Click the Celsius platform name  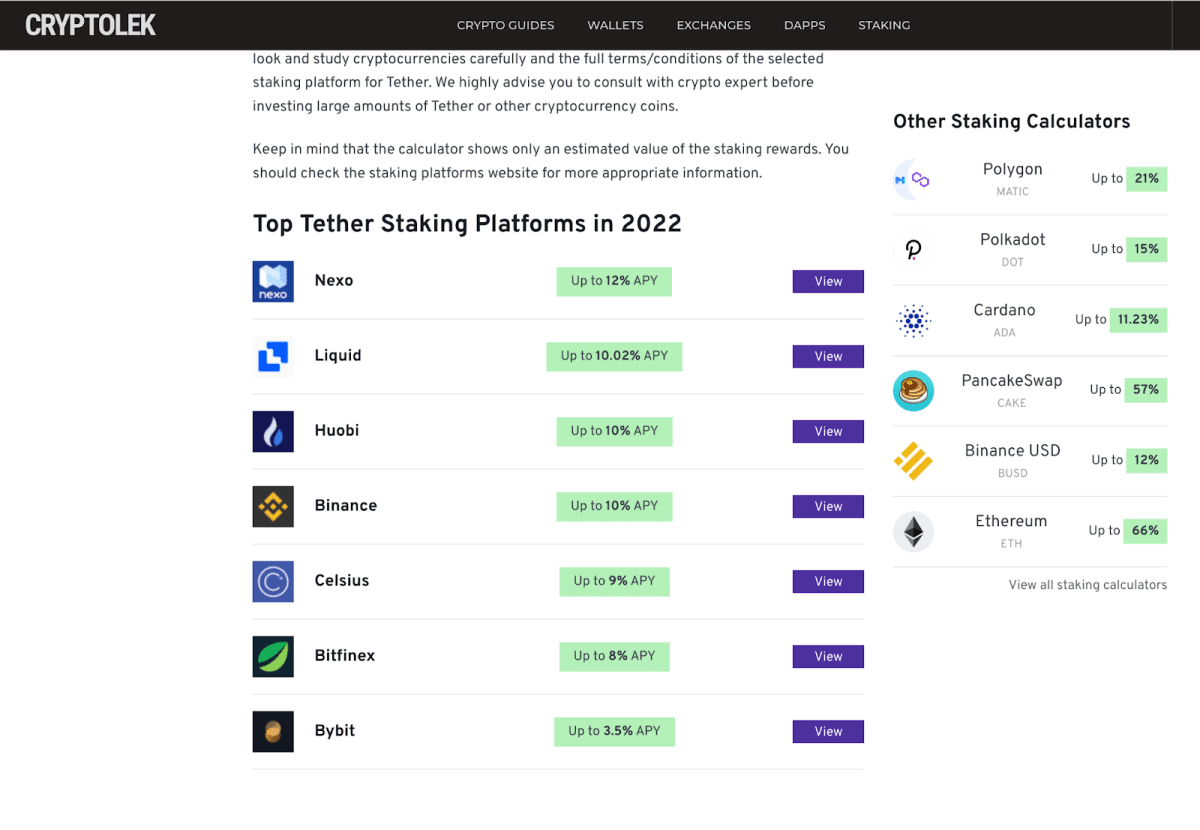342,581
